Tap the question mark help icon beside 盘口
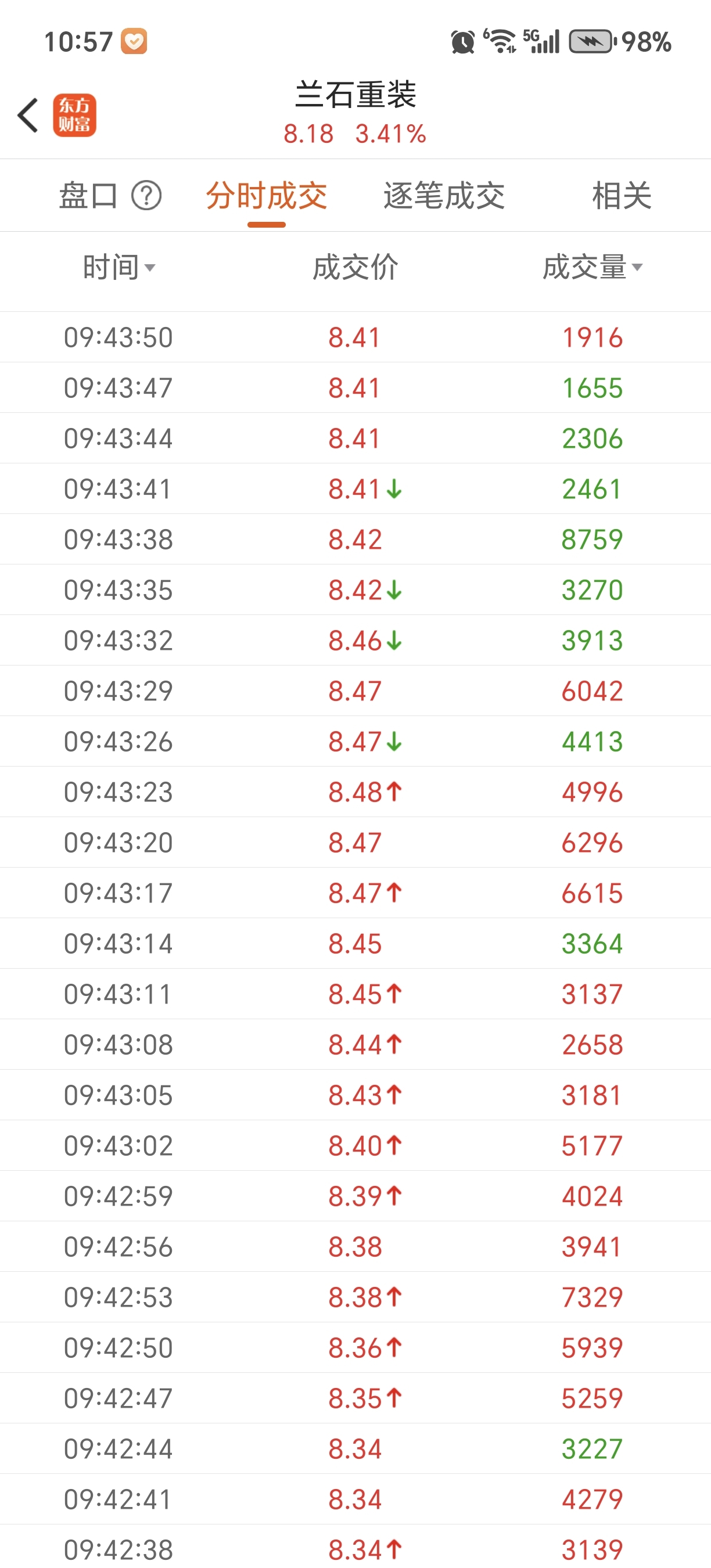This screenshot has height=1568, width=711. point(147,196)
